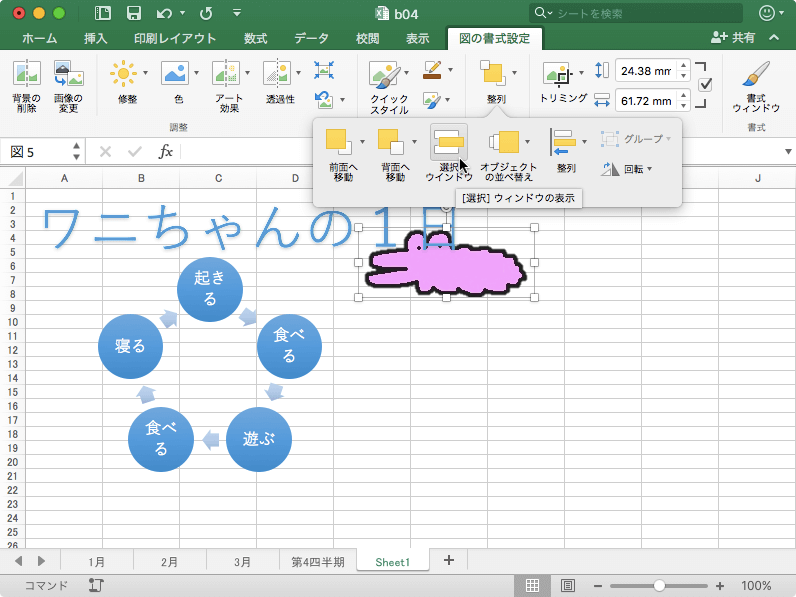Expand the Bring Forward dropdown arrow
This screenshot has width=796, height=597.
tap(362, 142)
